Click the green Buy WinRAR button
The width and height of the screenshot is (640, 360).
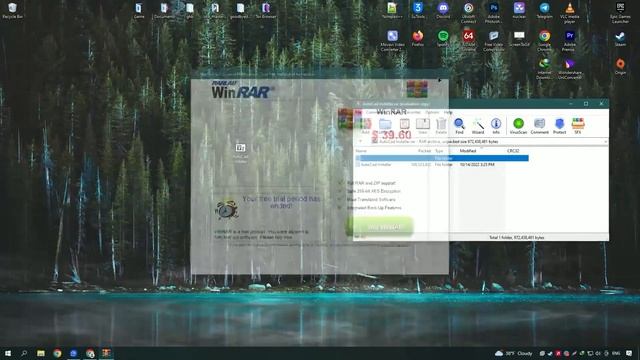coord(380,227)
